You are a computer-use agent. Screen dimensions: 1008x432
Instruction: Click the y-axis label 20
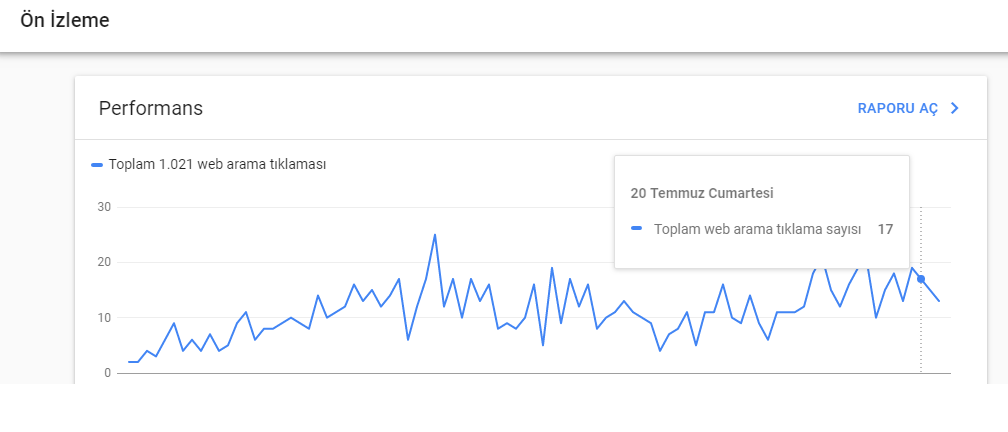pos(104,262)
